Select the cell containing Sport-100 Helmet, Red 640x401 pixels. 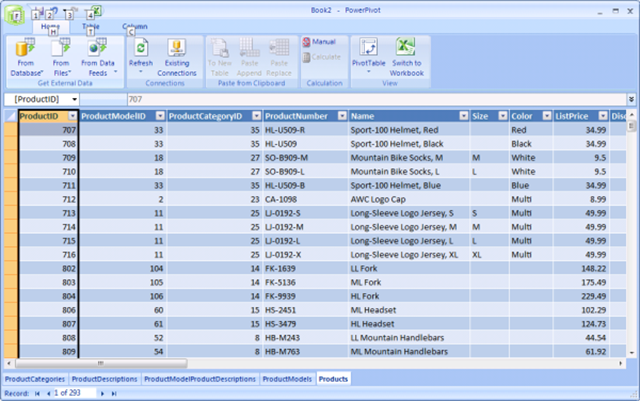click(408, 130)
